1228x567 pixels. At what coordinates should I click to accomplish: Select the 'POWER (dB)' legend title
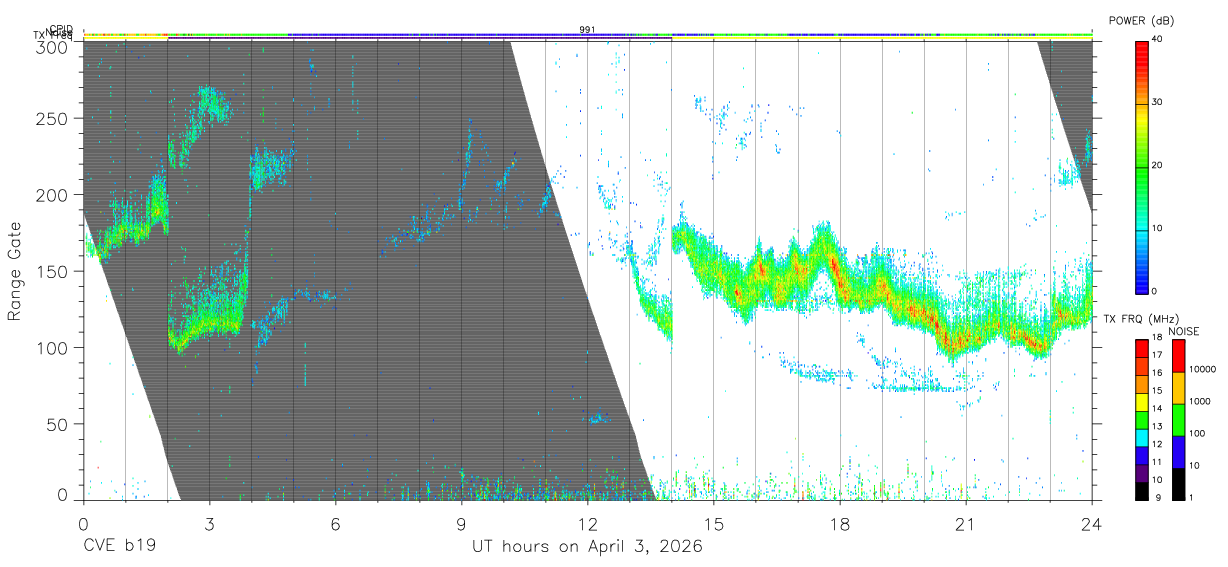point(1142,20)
